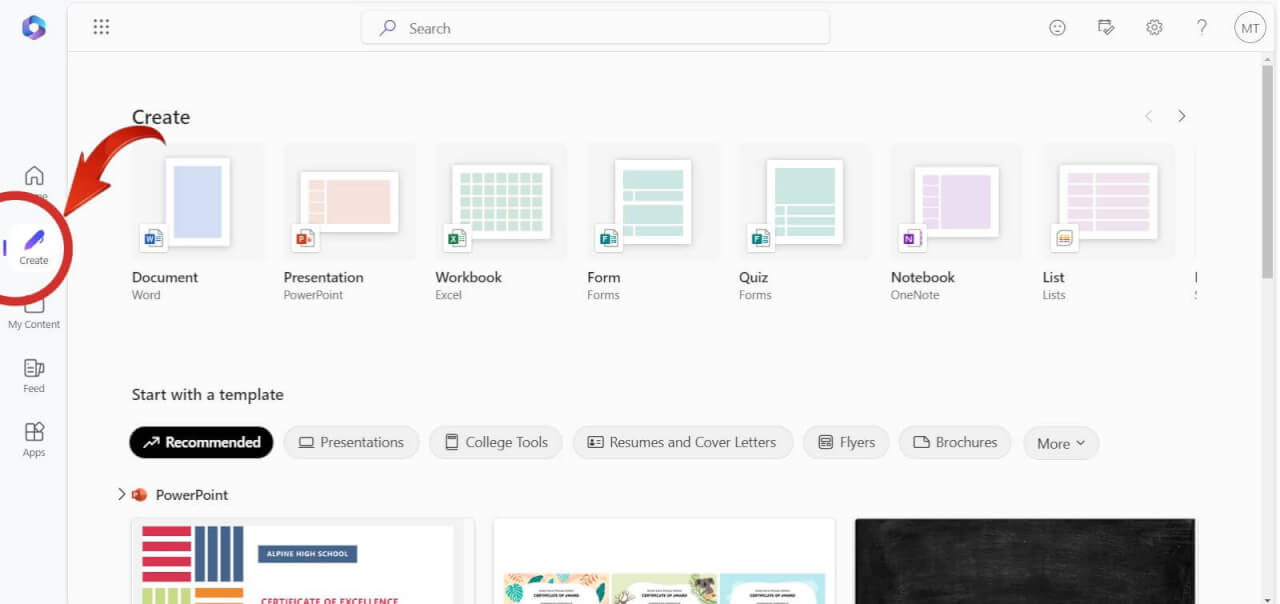The image size is (1280, 604).
Task: Open the MT account menu
Action: tap(1250, 28)
